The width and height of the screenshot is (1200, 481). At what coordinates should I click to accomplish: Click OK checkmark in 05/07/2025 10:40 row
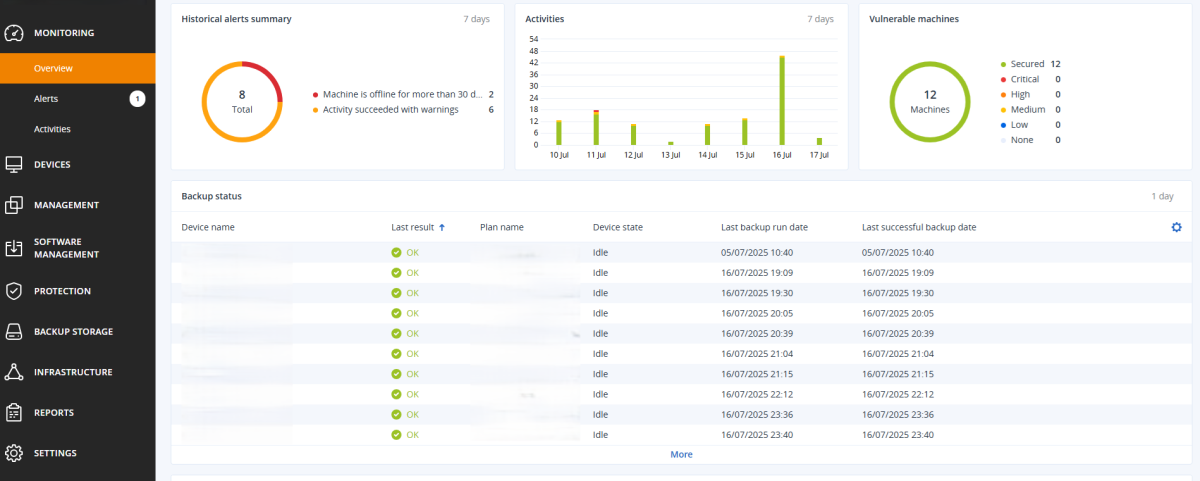coord(397,252)
